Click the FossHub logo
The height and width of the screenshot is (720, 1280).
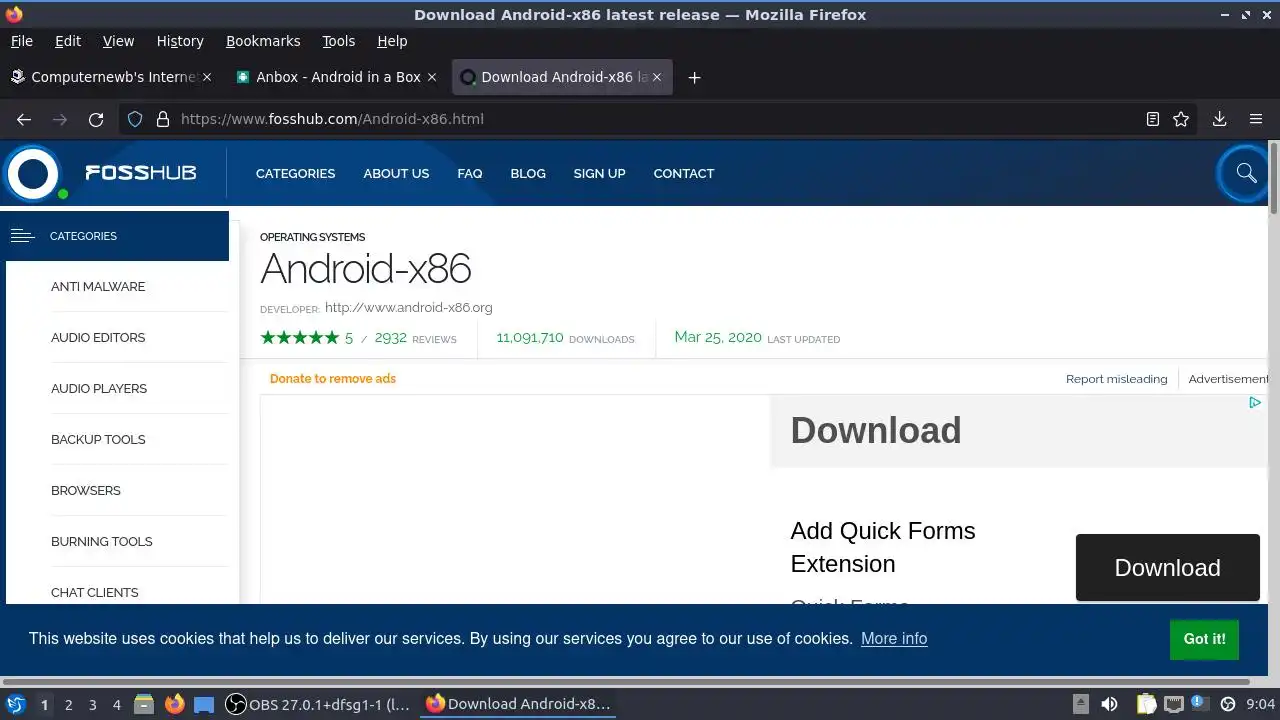click(x=100, y=173)
